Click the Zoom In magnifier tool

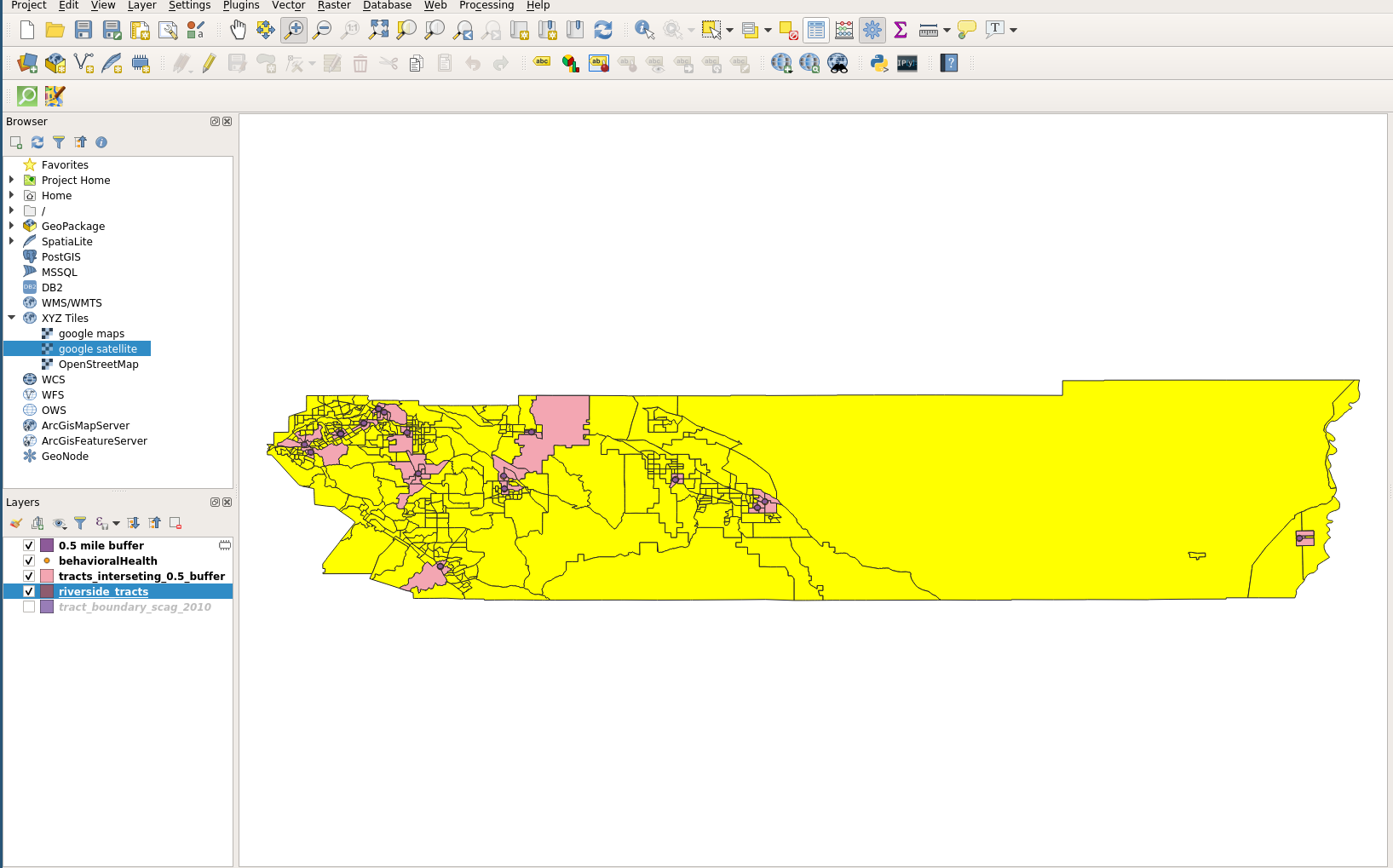pyautogui.click(x=294, y=31)
